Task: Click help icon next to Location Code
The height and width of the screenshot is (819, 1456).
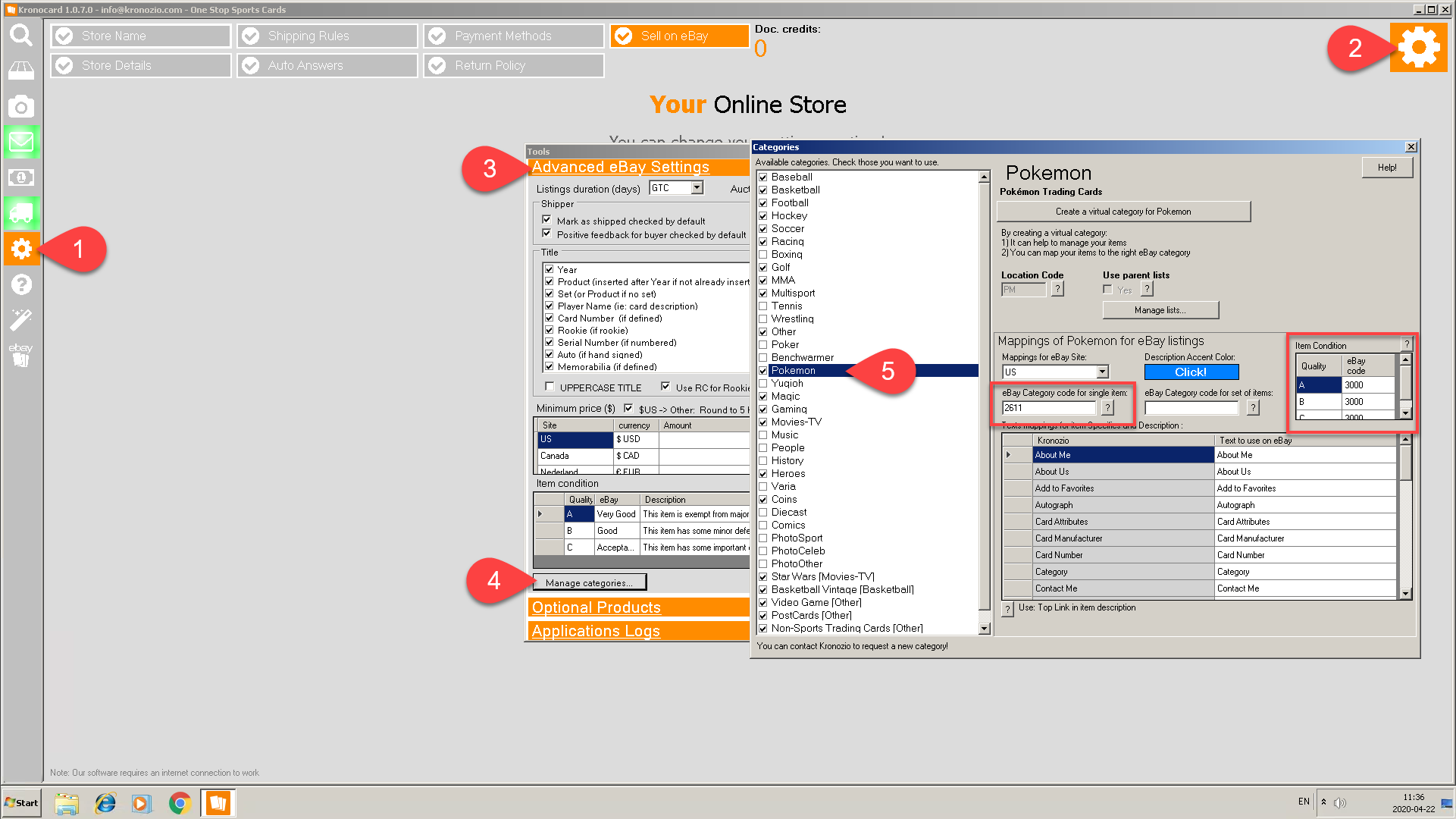Action: (x=1058, y=289)
